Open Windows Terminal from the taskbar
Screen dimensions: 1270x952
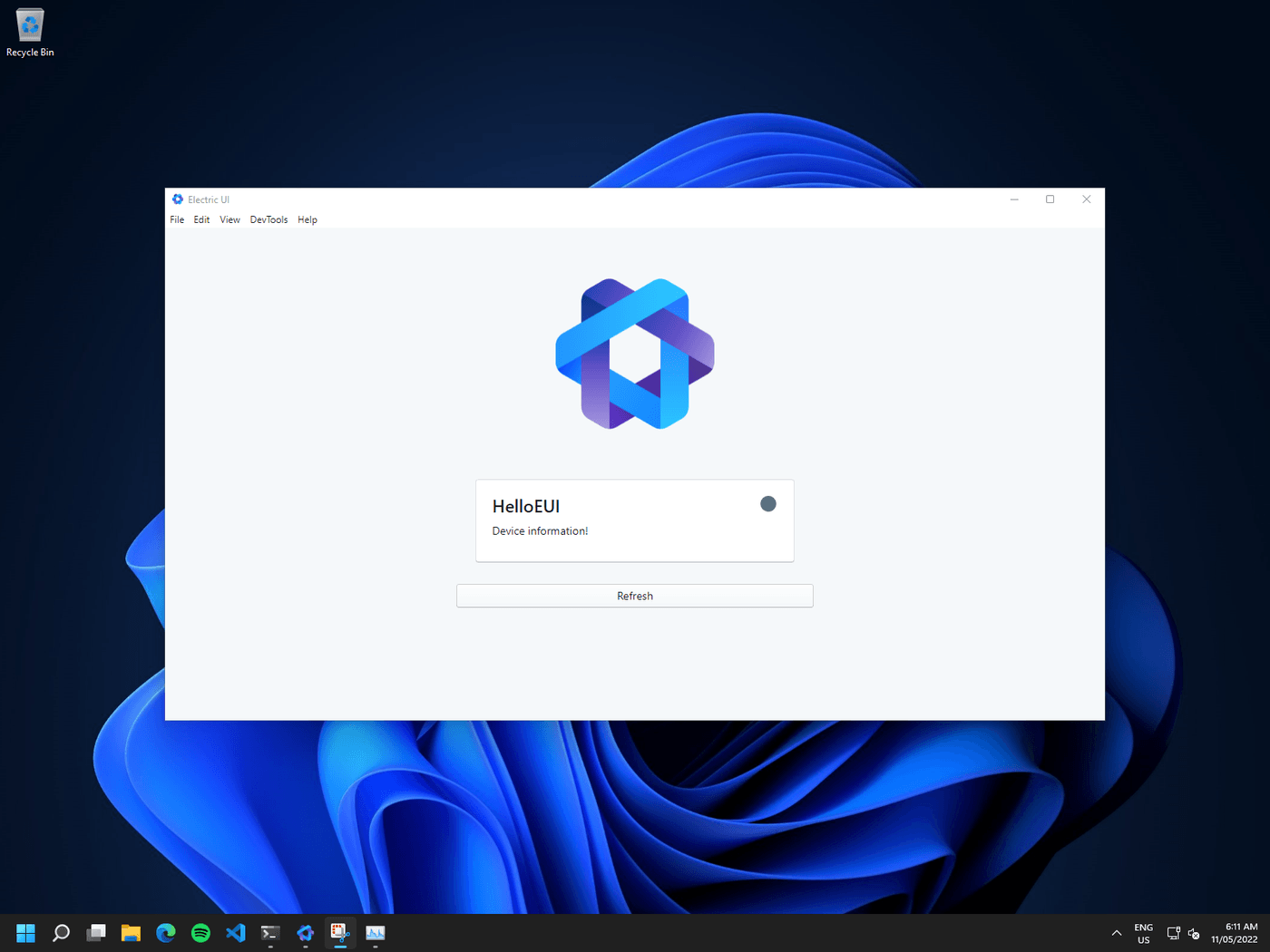point(269,932)
